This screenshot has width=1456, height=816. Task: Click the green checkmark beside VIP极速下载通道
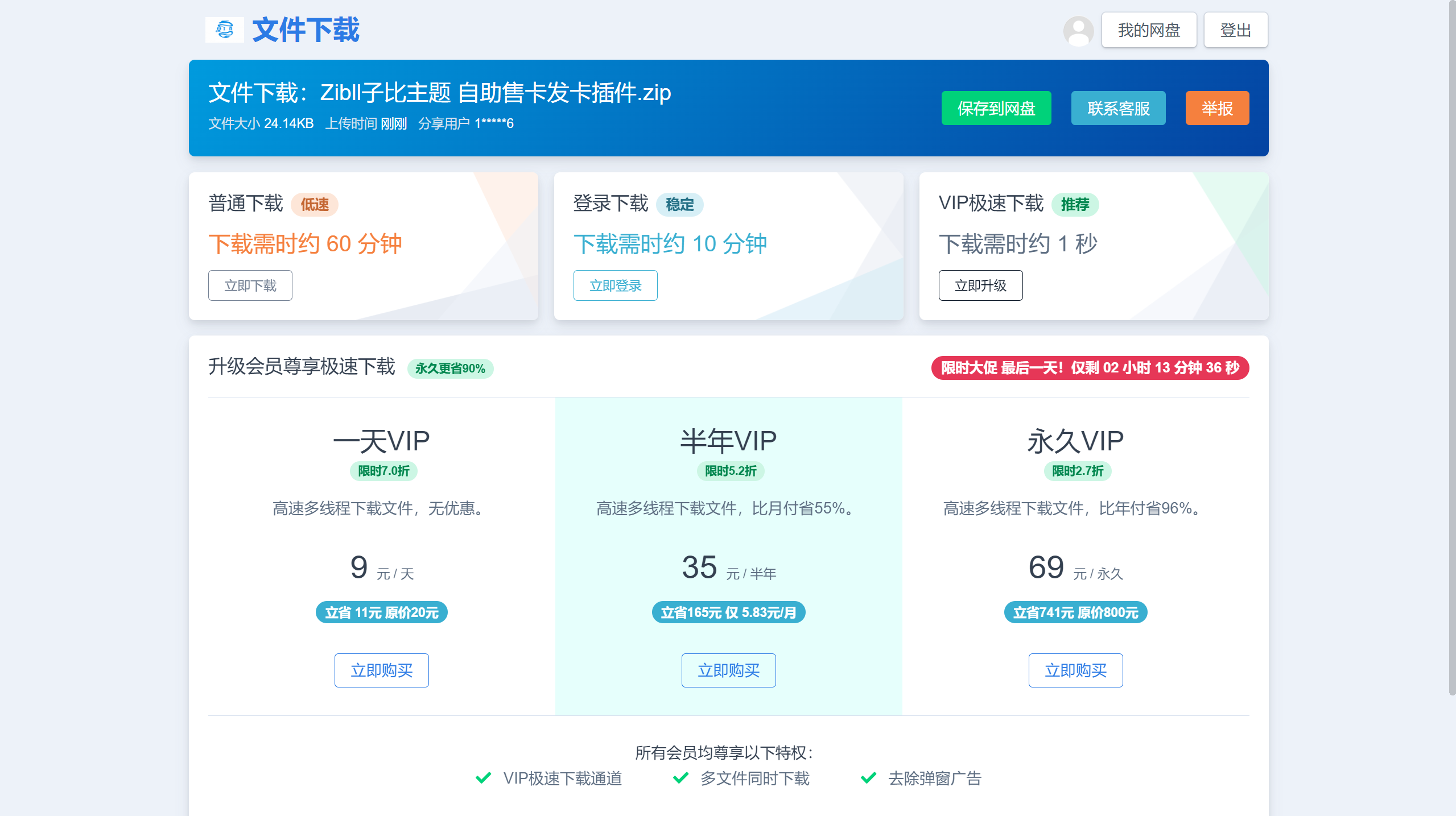483,777
